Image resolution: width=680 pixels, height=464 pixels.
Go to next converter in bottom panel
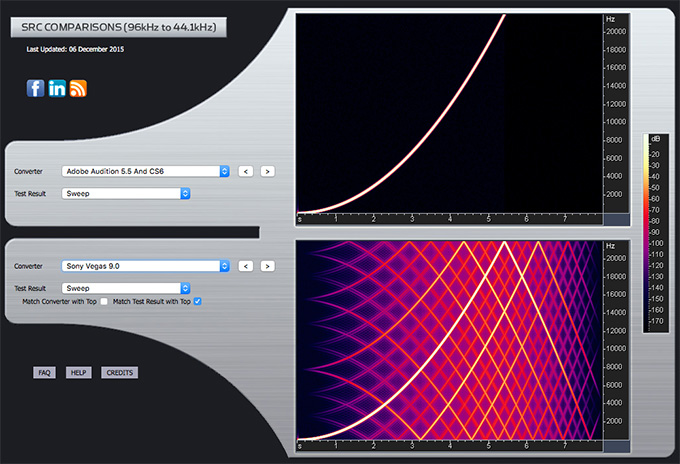[268, 266]
